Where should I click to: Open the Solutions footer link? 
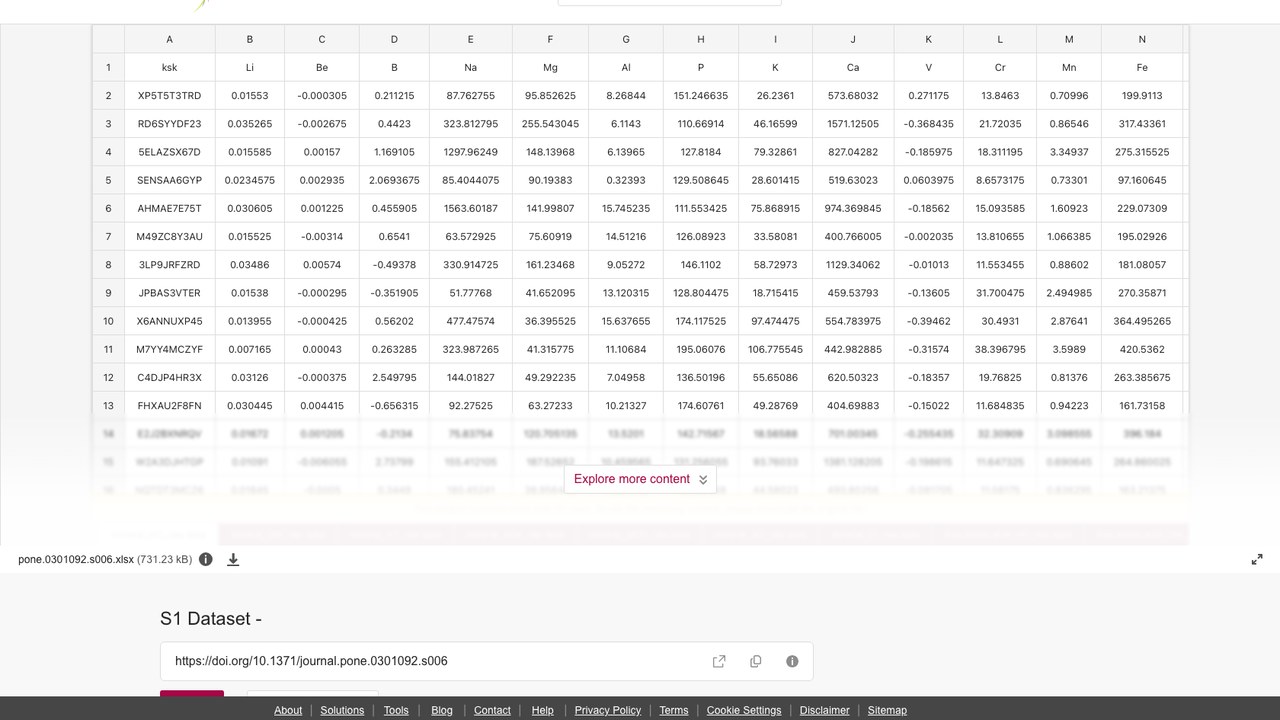pos(342,710)
